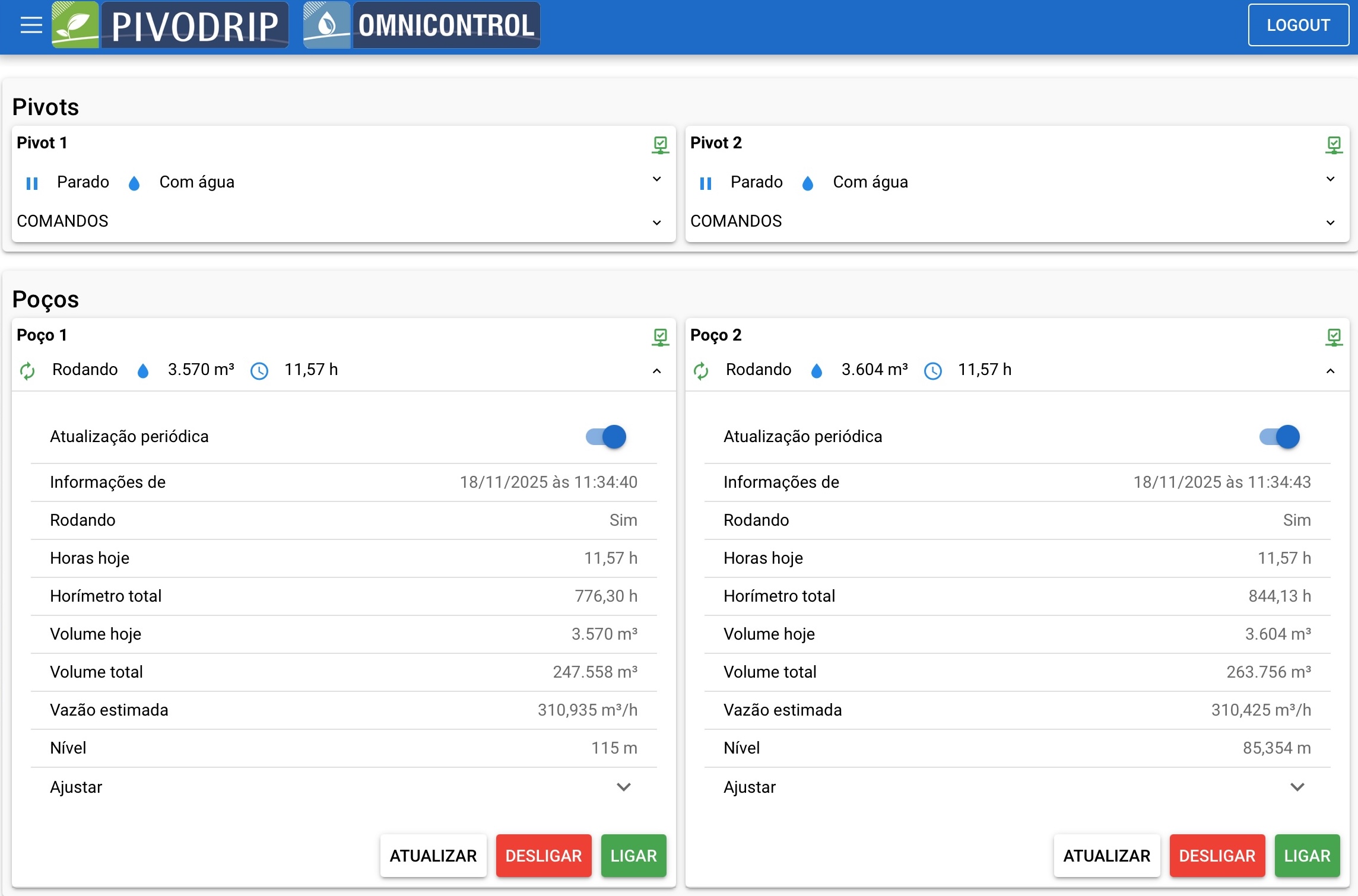Image resolution: width=1358 pixels, height=896 pixels.
Task: Open the hamburger navigation menu
Action: [x=31, y=25]
